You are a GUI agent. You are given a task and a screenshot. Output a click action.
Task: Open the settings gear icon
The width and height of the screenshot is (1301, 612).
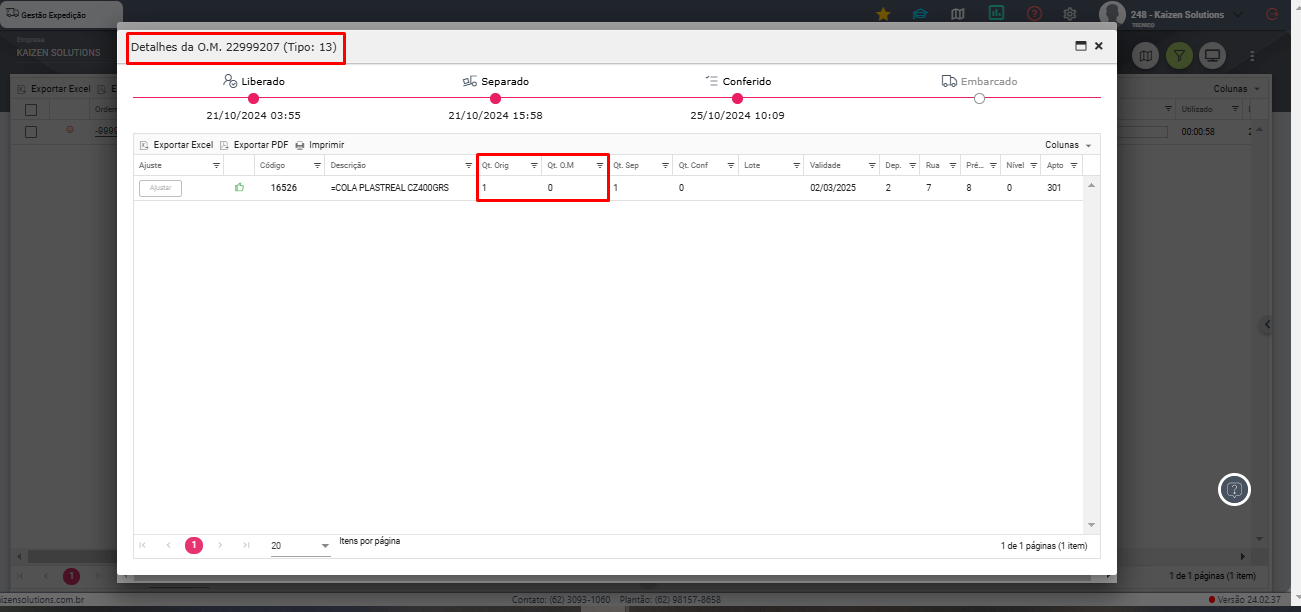click(1070, 14)
